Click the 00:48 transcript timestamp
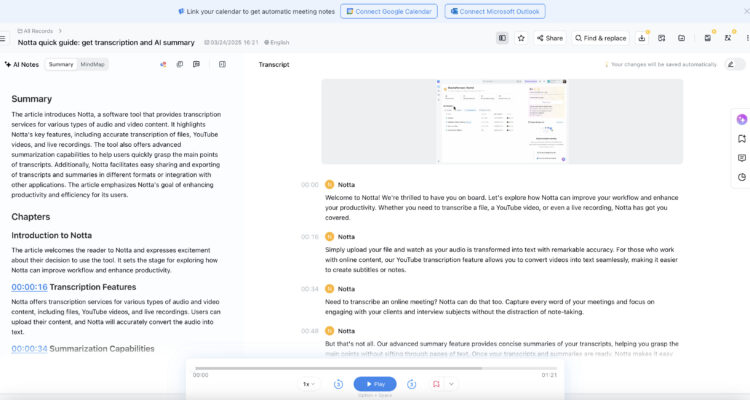 point(309,331)
